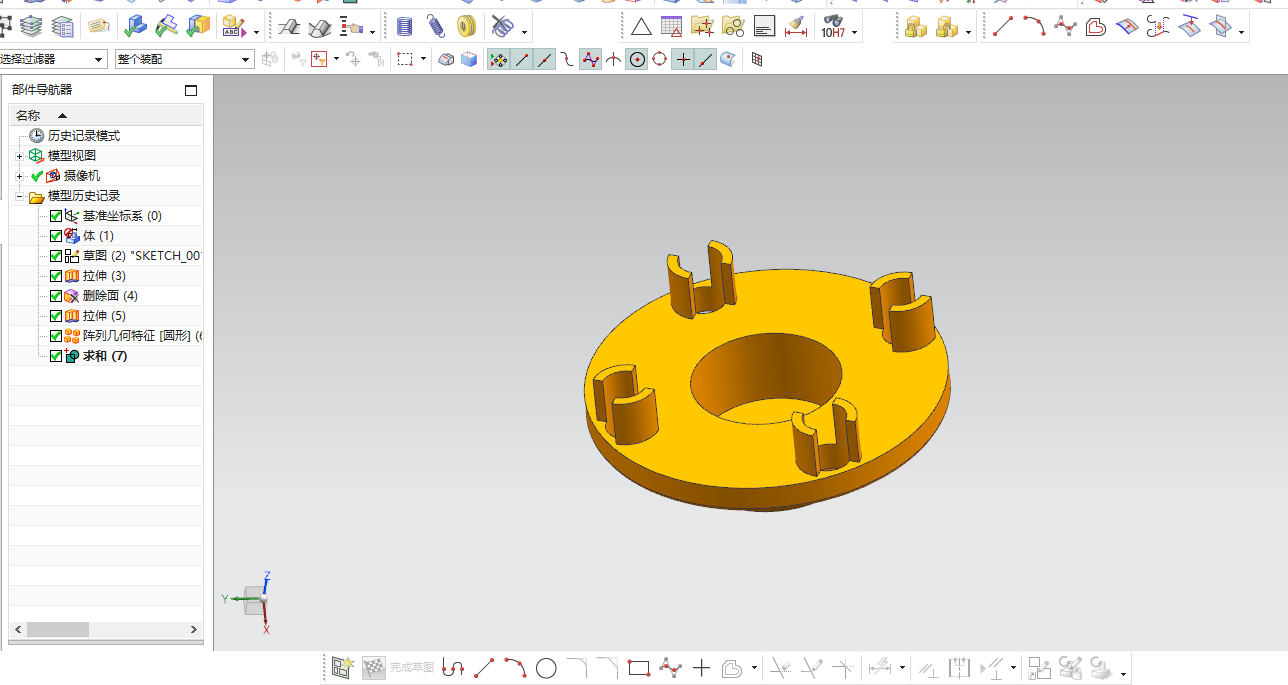This screenshot has height=685, width=1288.
Task: Click the delete spring icon with X
Action: pos(502,27)
